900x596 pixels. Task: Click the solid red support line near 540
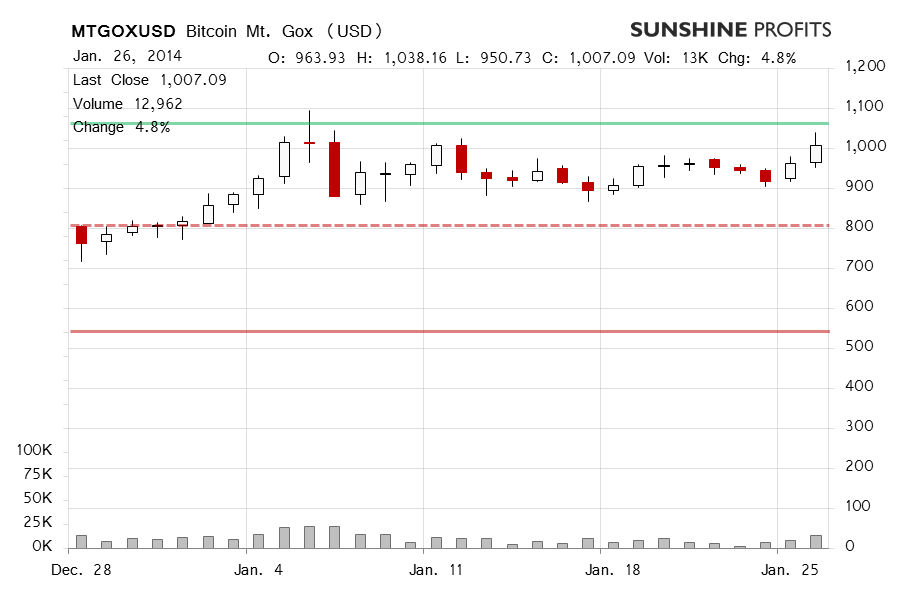click(x=449, y=331)
